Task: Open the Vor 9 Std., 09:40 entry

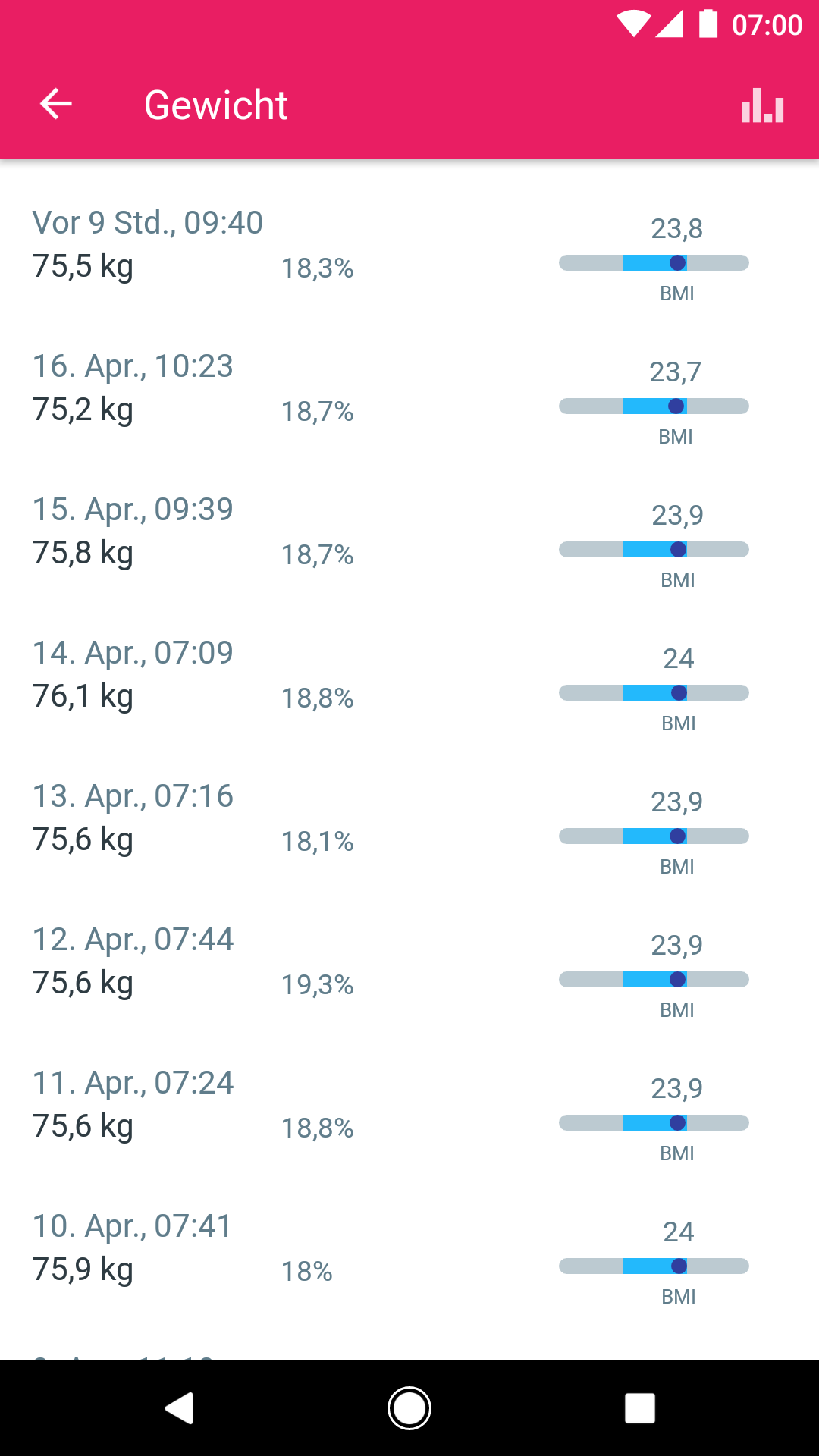Action: click(x=148, y=244)
